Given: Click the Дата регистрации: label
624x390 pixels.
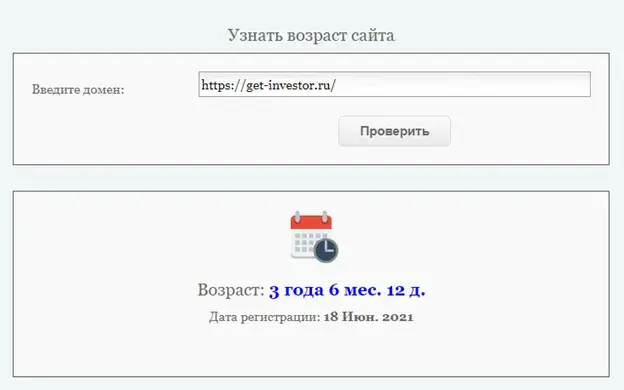Looking at the screenshot, I should click(x=265, y=317).
